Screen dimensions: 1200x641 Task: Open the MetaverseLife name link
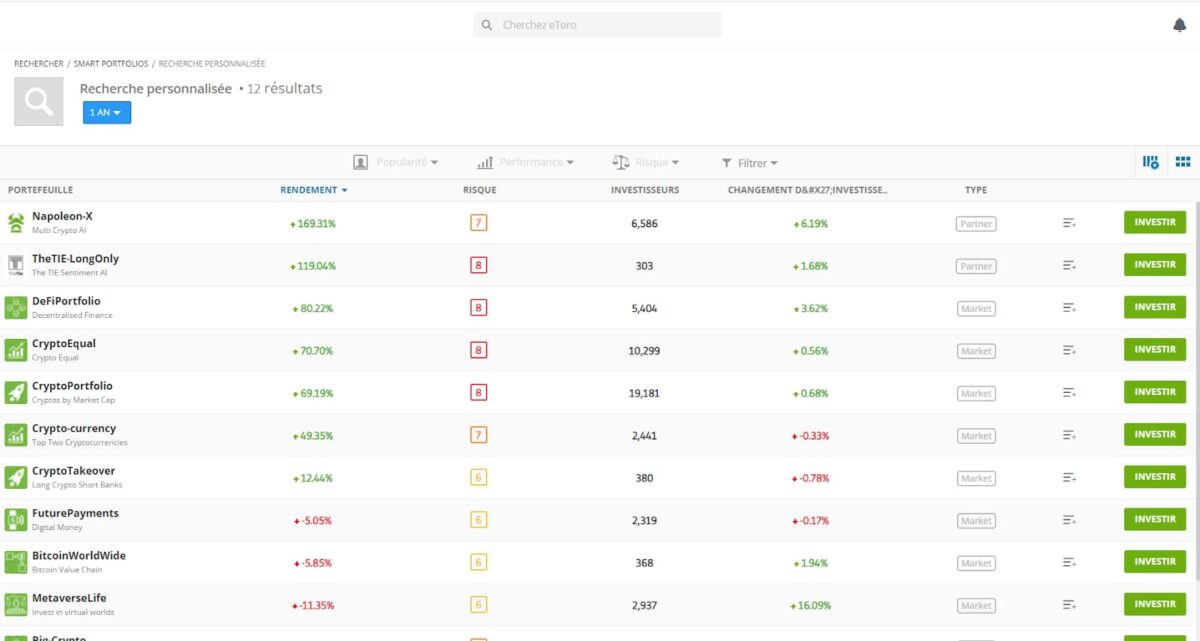pyautogui.click(x=69, y=598)
